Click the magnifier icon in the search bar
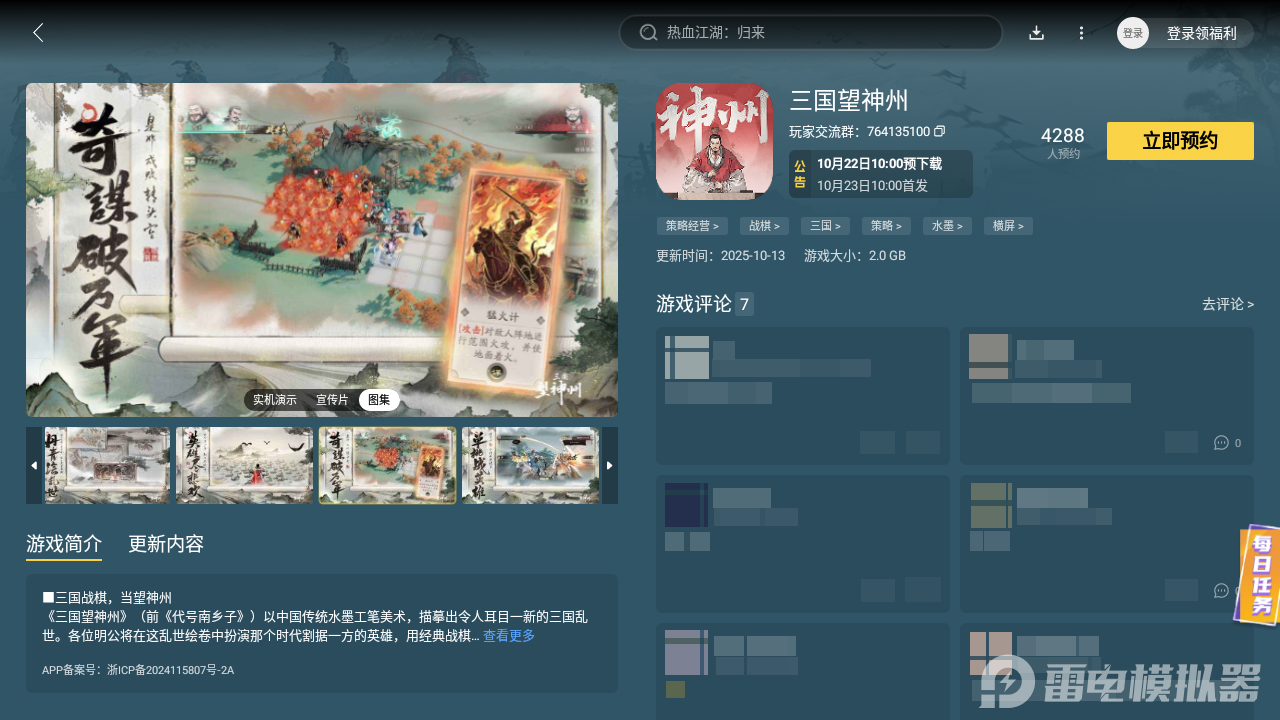The image size is (1280, 720). (647, 32)
